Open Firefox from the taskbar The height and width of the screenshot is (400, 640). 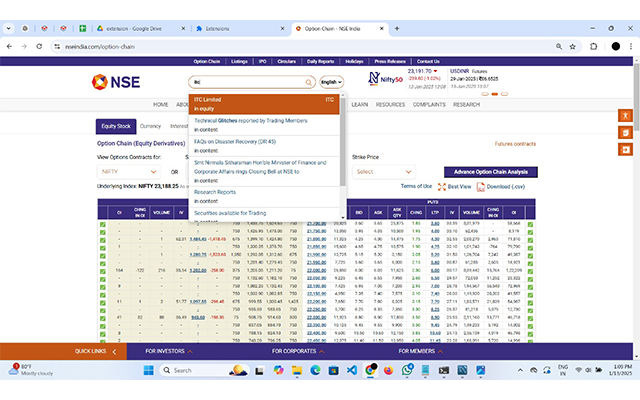388,370
